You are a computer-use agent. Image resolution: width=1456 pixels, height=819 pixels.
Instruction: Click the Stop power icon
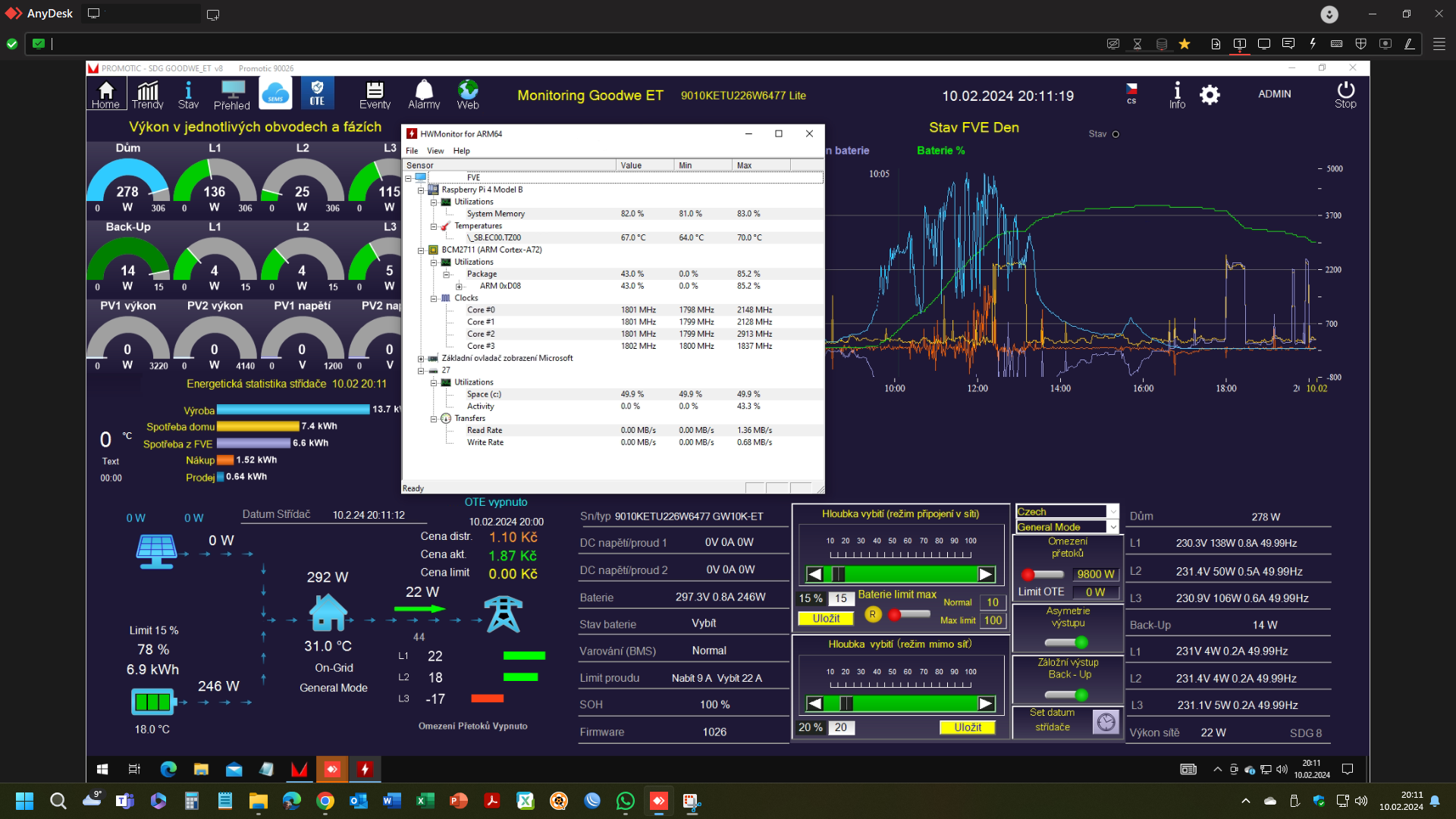(x=1345, y=95)
